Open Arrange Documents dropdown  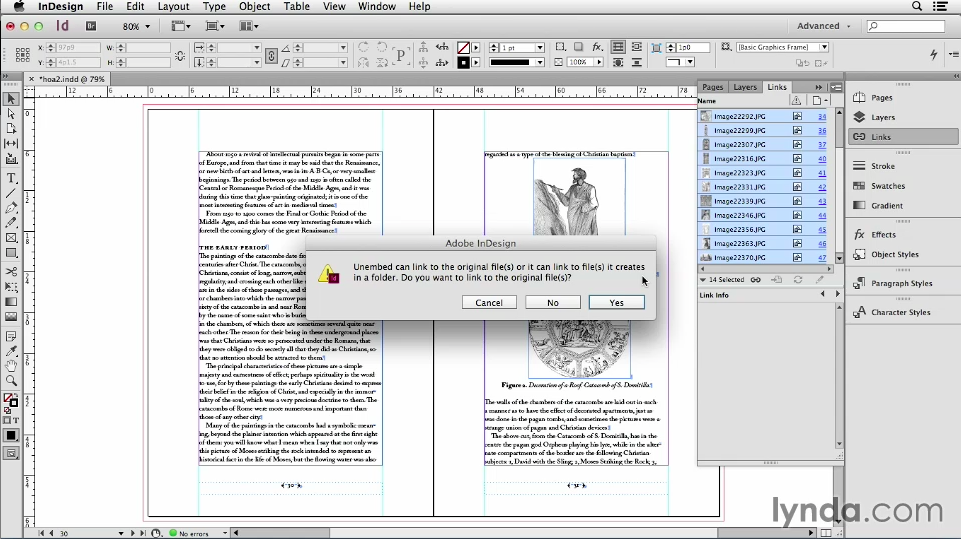(249, 26)
